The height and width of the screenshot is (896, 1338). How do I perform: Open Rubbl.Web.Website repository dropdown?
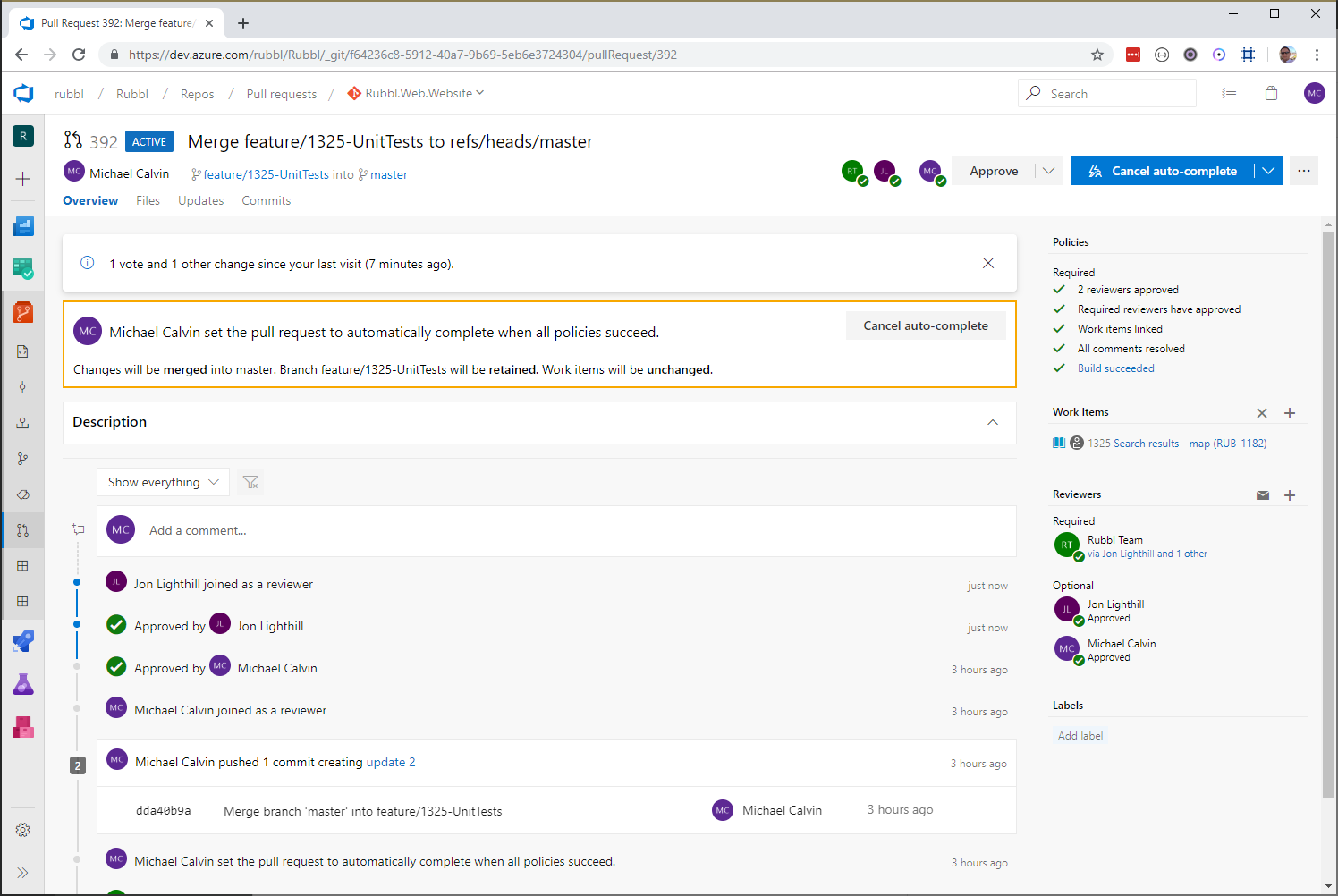pyautogui.click(x=417, y=93)
